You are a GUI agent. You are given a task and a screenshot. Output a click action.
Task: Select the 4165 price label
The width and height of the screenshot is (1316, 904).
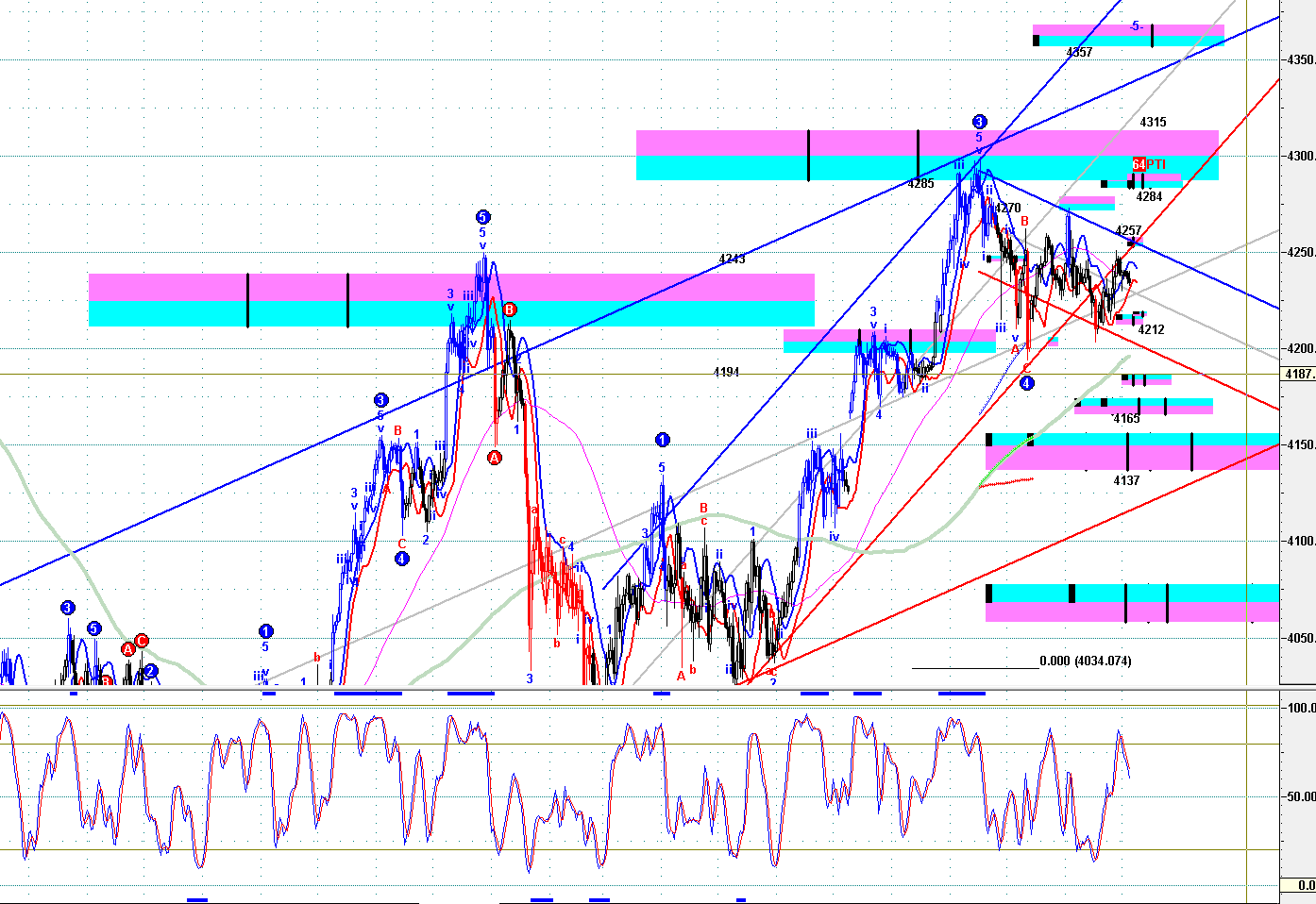[x=1126, y=419]
